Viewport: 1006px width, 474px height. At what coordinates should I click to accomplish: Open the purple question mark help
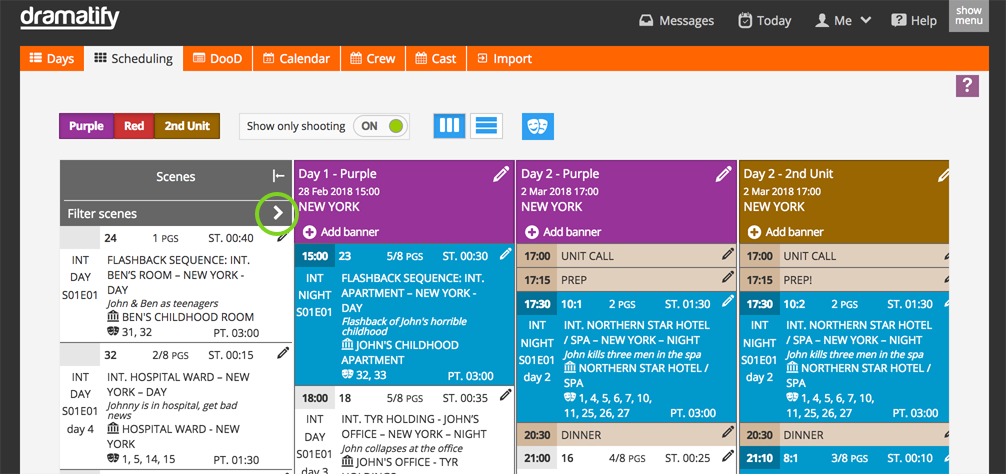pyautogui.click(x=967, y=86)
